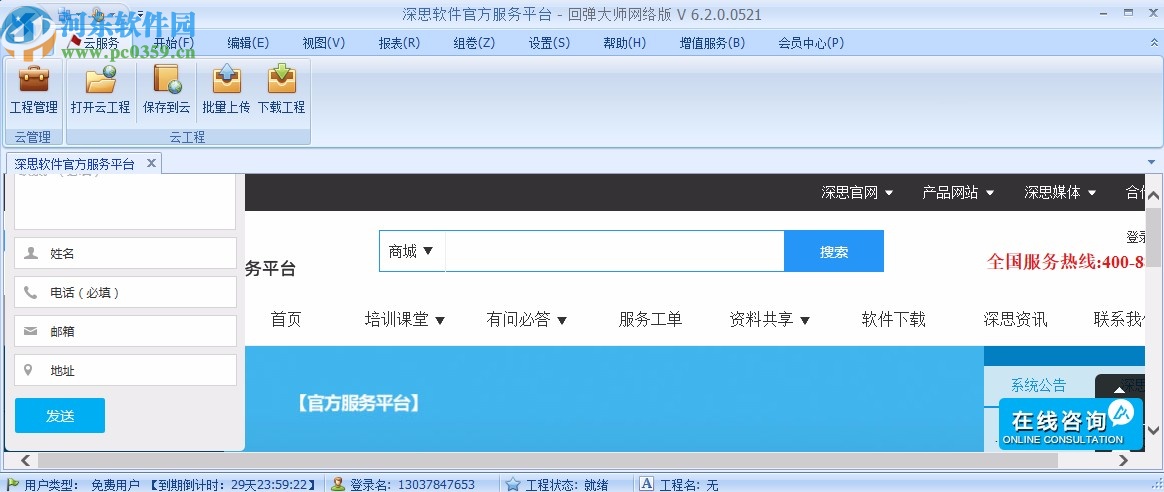Open the 软件下载 page
The image size is (1164, 492).
pyautogui.click(x=893, y=319)
